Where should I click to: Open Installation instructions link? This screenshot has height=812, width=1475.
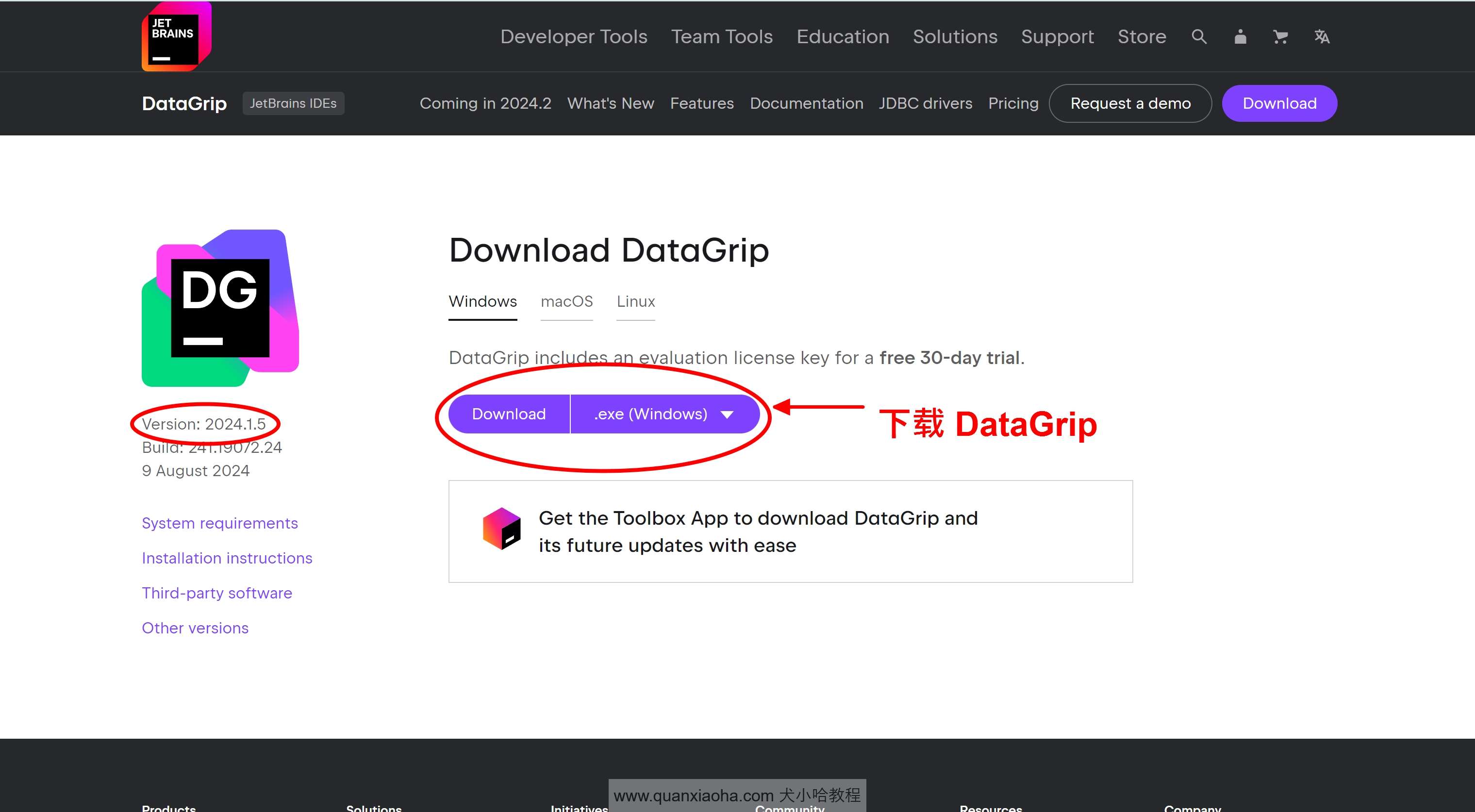pos(227,558)
